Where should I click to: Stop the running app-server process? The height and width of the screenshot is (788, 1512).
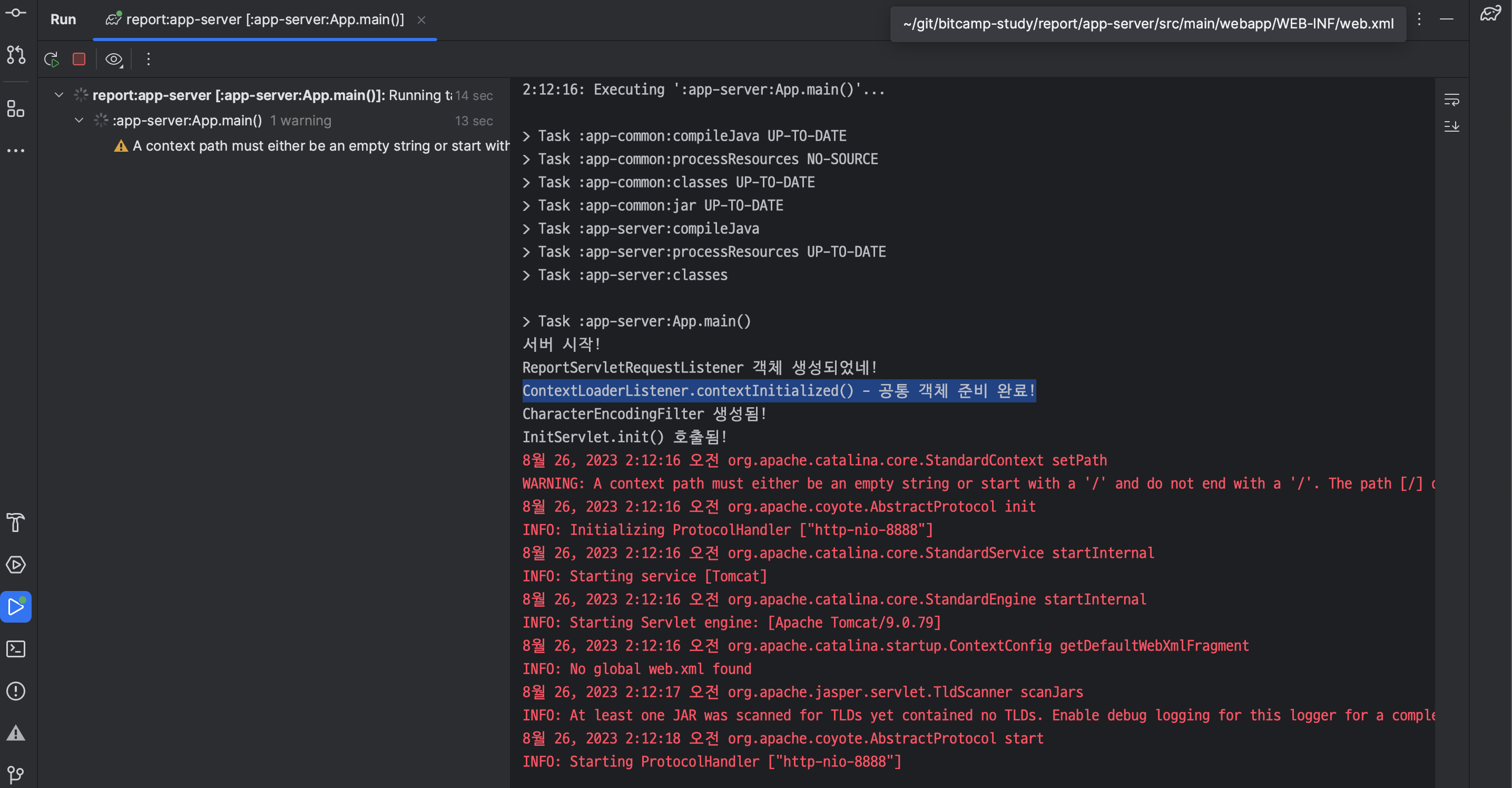79,60
